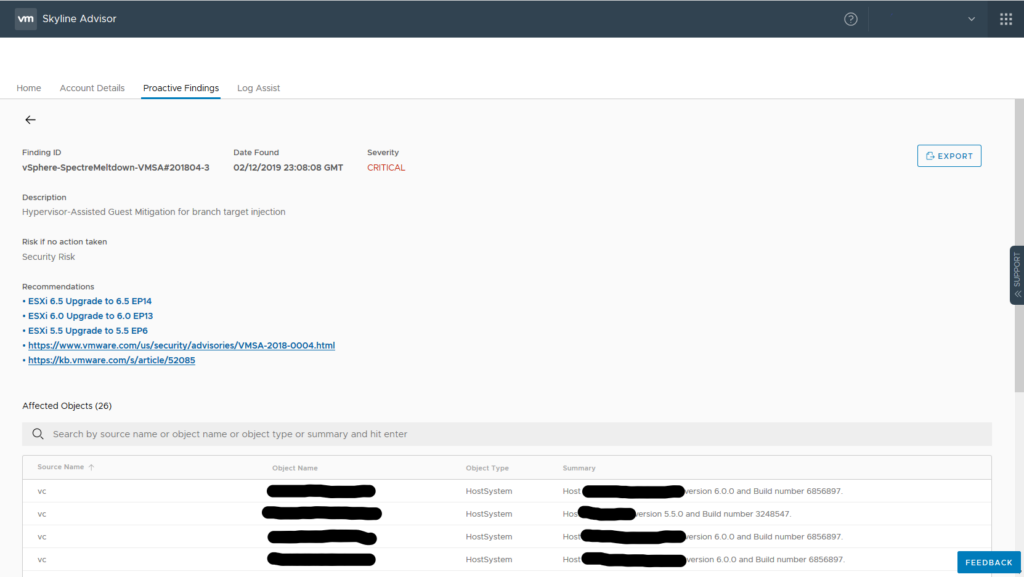Open ESXi 6.0 Upgrade to 6.0 EP13 link
1024x577 pixels.
[x=90, y=316]
